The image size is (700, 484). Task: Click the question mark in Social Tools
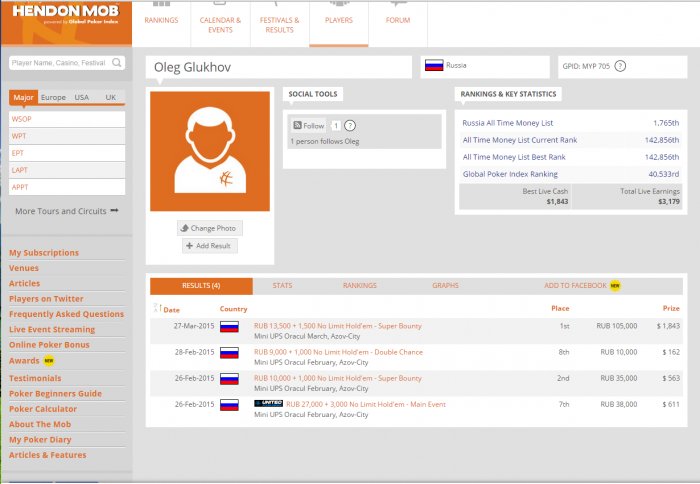click(x=350, y=126)
